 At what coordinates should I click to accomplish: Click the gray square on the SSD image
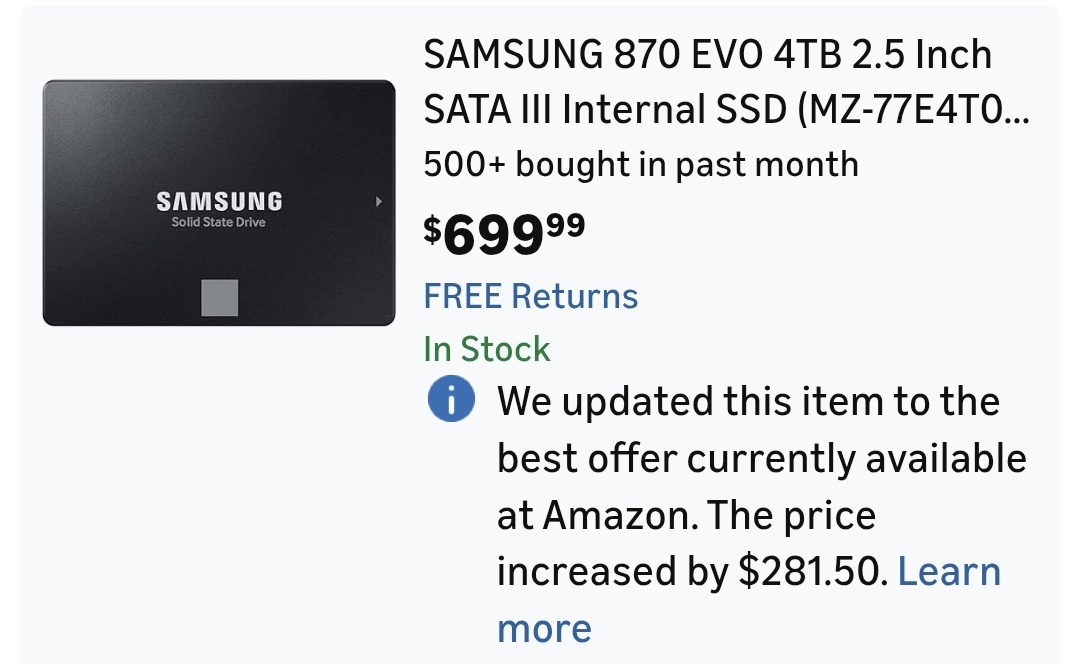(220, 298)
